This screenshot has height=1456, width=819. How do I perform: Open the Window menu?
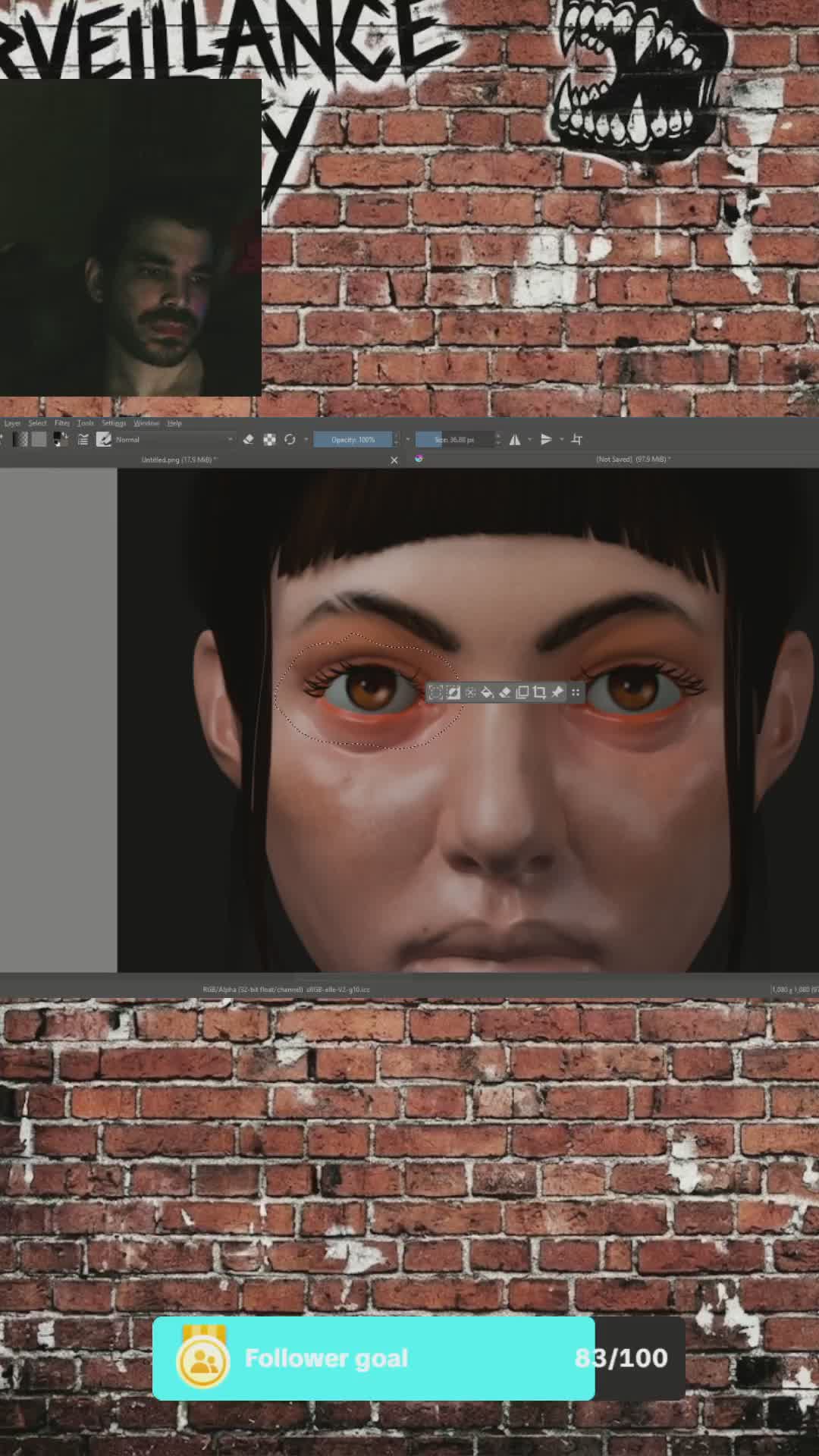tap(146, 423)
